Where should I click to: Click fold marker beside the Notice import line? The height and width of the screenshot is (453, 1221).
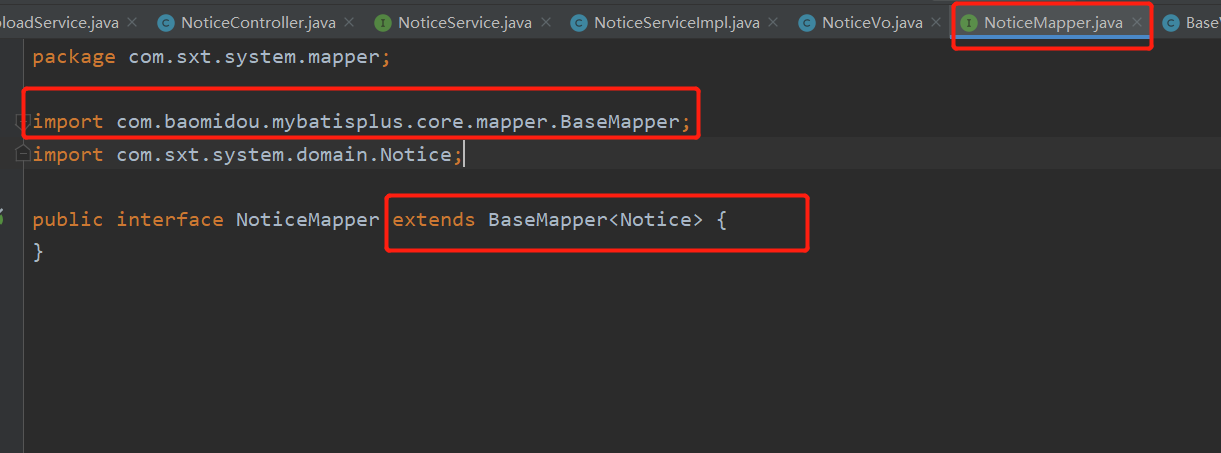pyautogui.click(x=23, y=154)
